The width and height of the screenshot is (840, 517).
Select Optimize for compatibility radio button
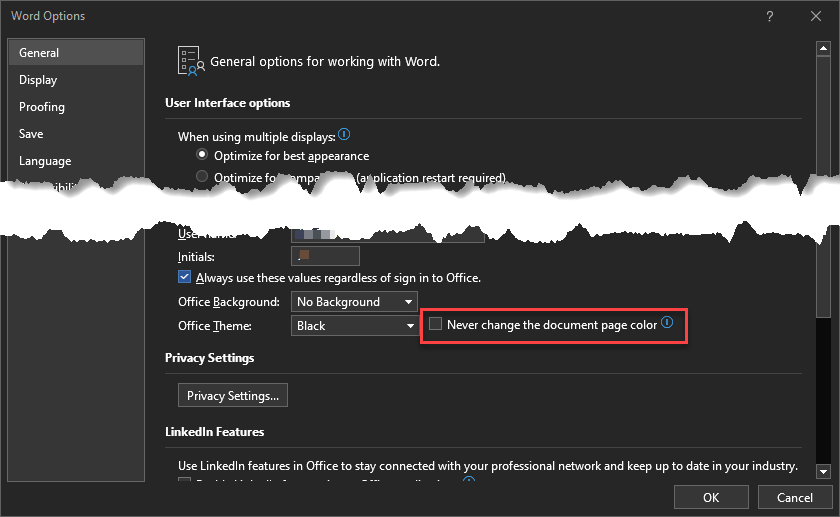[202, 176]
